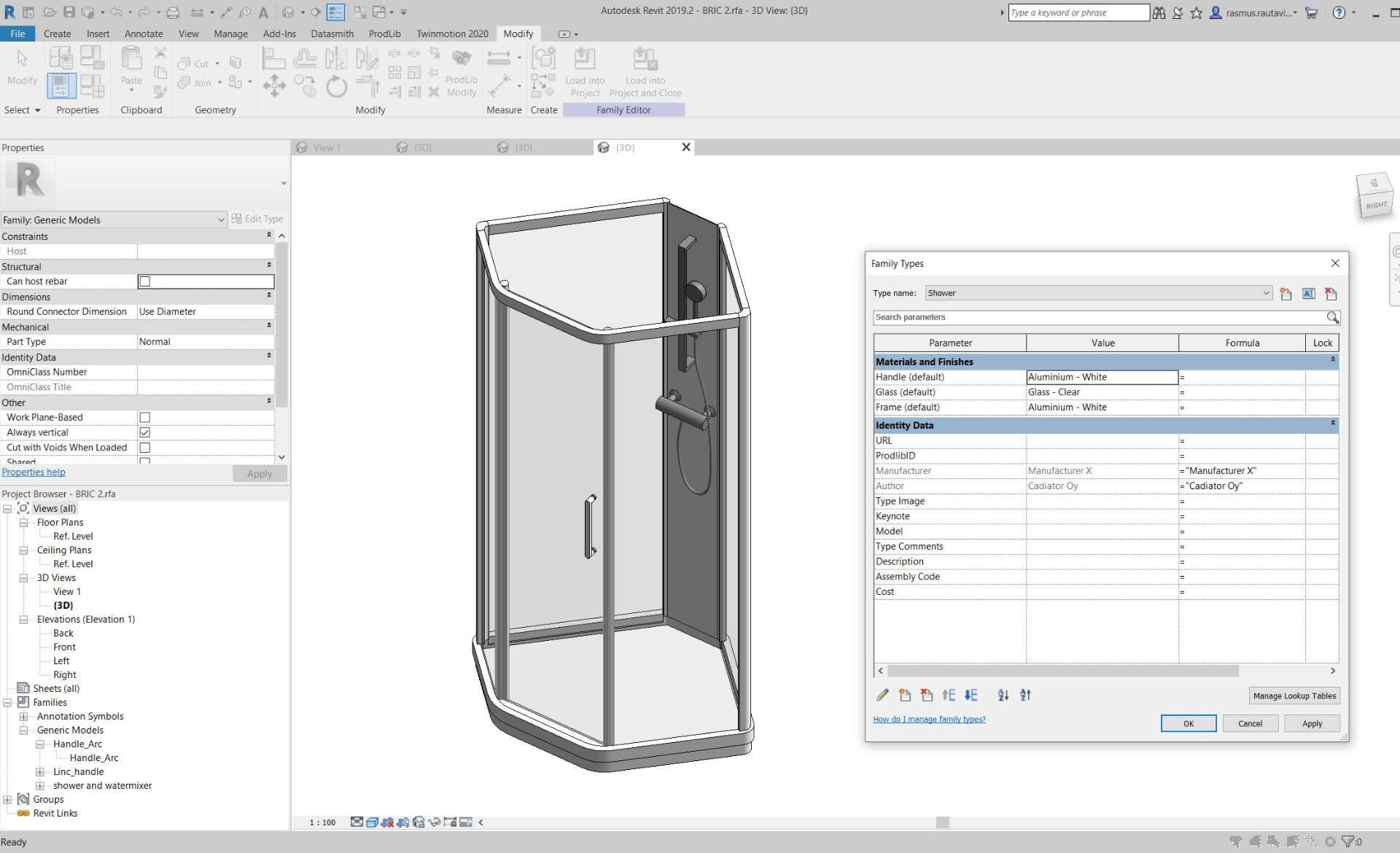The width and height of the screenshot is (1400, 853).
Task: Click the Rename Type icon in Family Types
Action: 1309,294
